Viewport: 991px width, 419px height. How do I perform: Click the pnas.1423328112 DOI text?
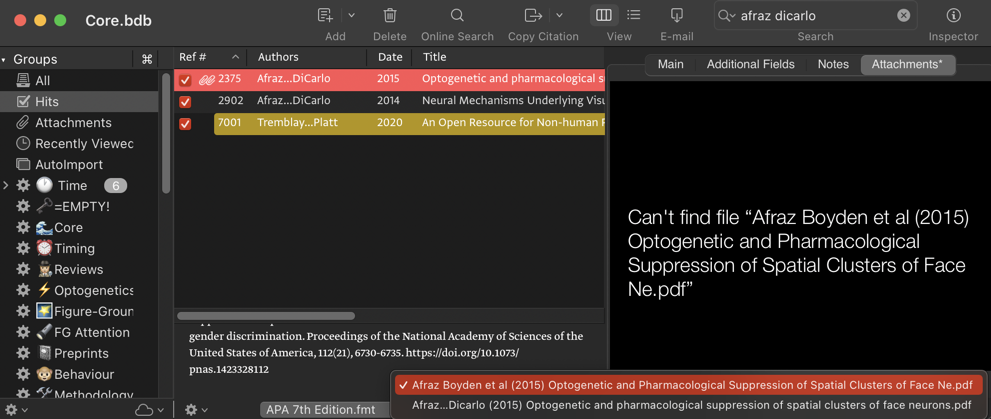click(229, 370)
